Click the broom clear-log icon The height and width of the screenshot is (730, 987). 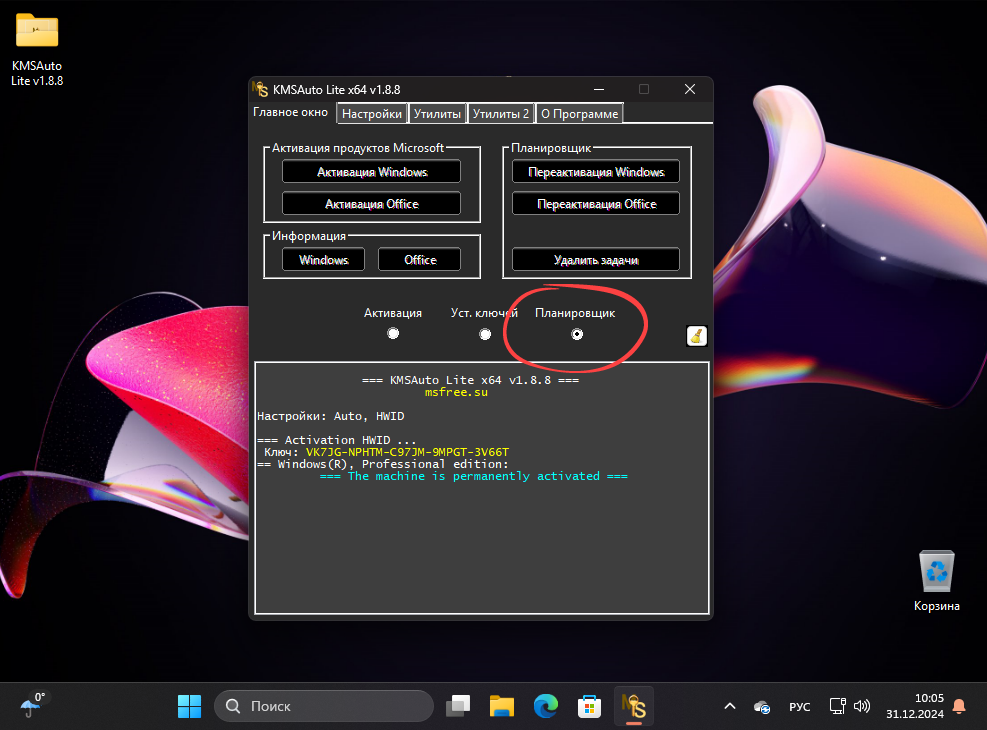pos(697,336)
